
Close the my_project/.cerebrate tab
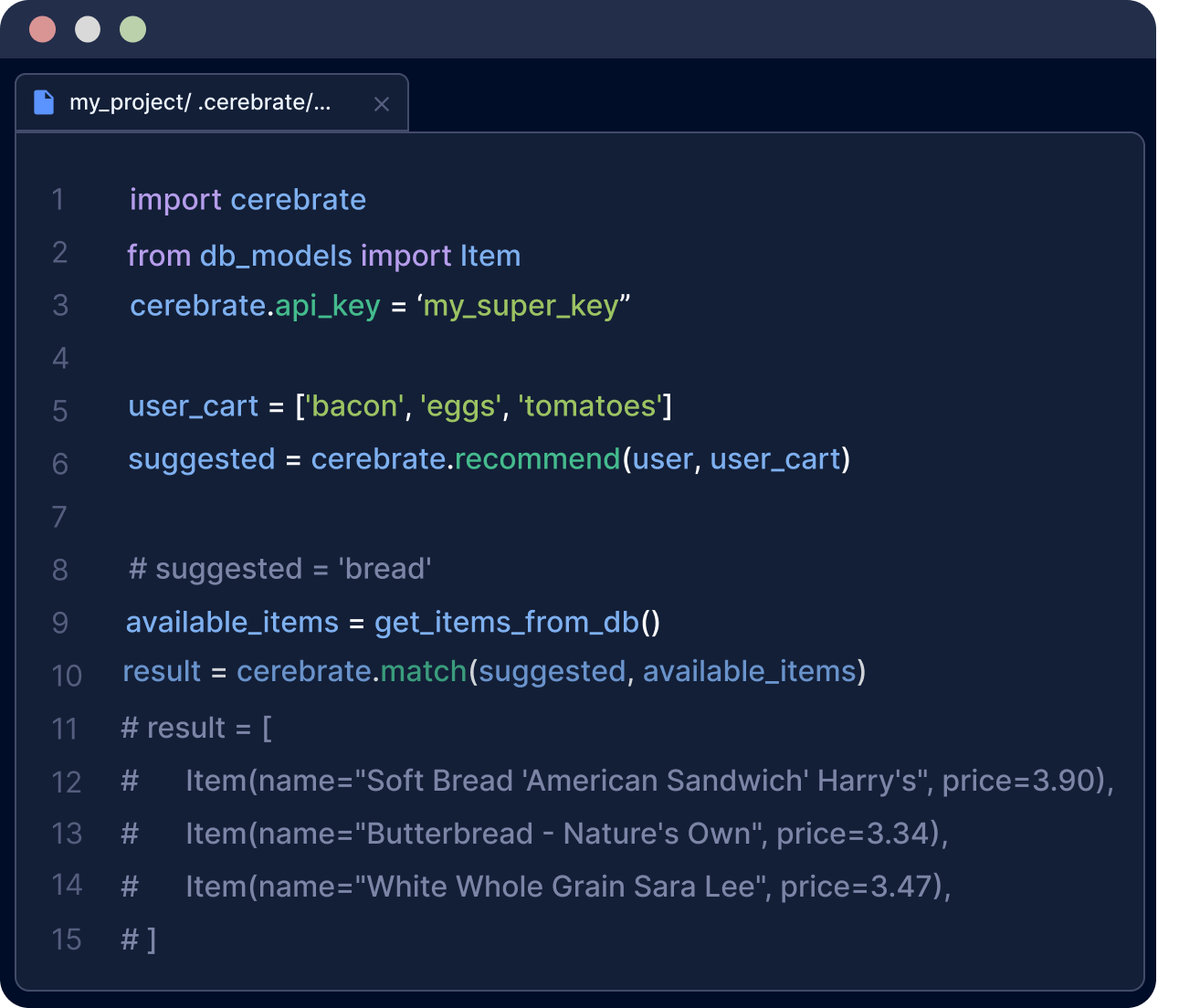[x=382, y=104]
